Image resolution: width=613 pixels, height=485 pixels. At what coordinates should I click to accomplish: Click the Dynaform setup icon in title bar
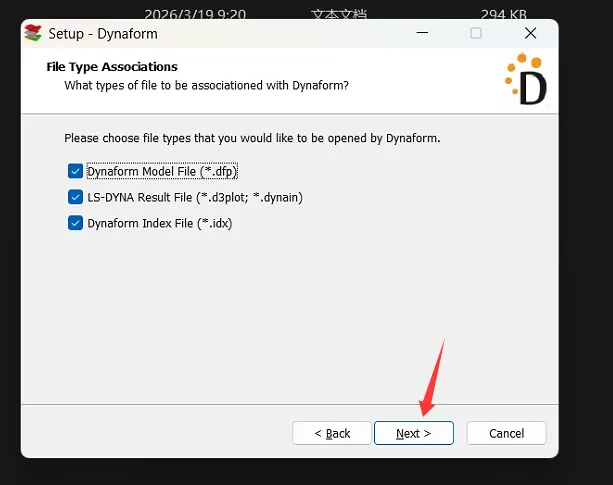33,33
